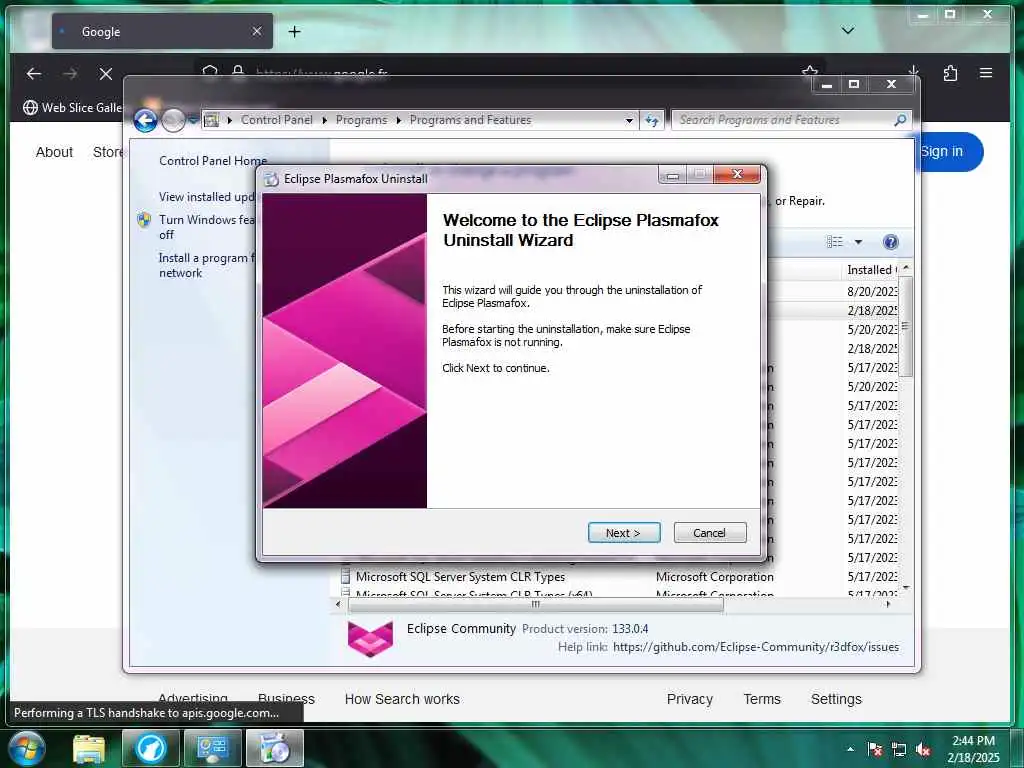The width and height of the screenshot is (1024, 768).
Task: Open the Windows Start menu orb
Action: 27,748
